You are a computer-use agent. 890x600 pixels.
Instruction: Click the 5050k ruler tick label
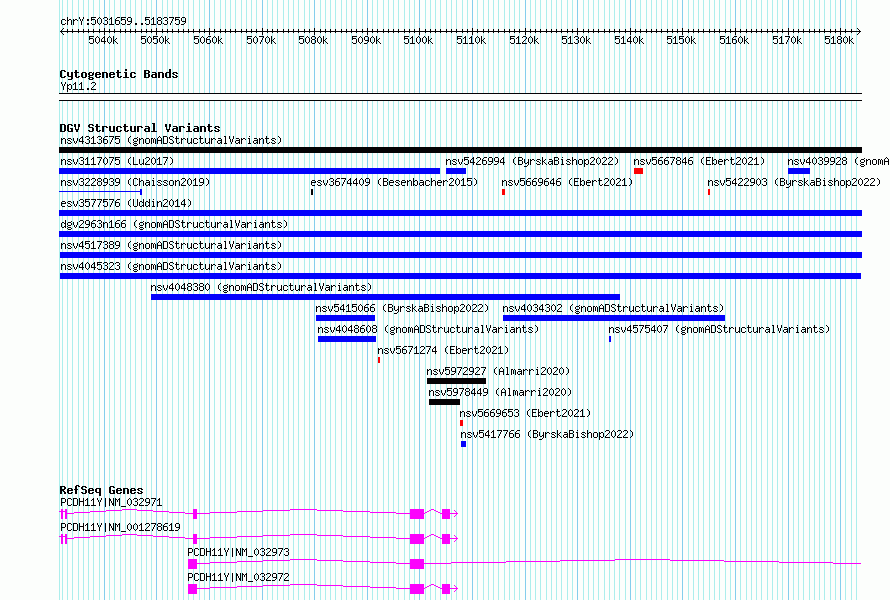click(155, 40)
